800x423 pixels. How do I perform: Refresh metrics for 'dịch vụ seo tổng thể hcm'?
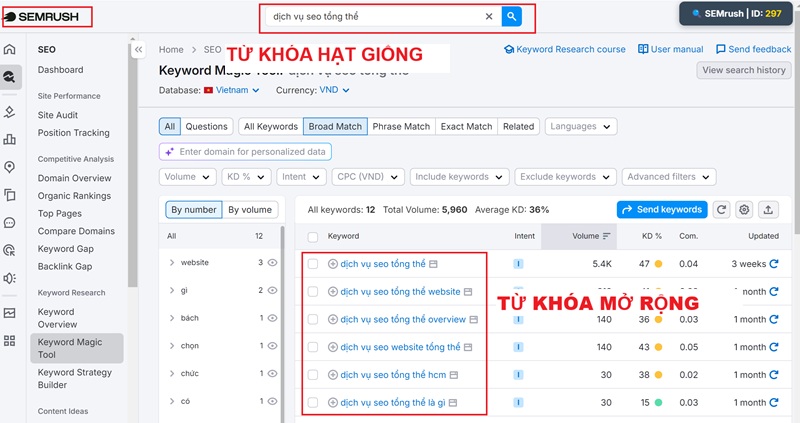(x=774, y=375)
